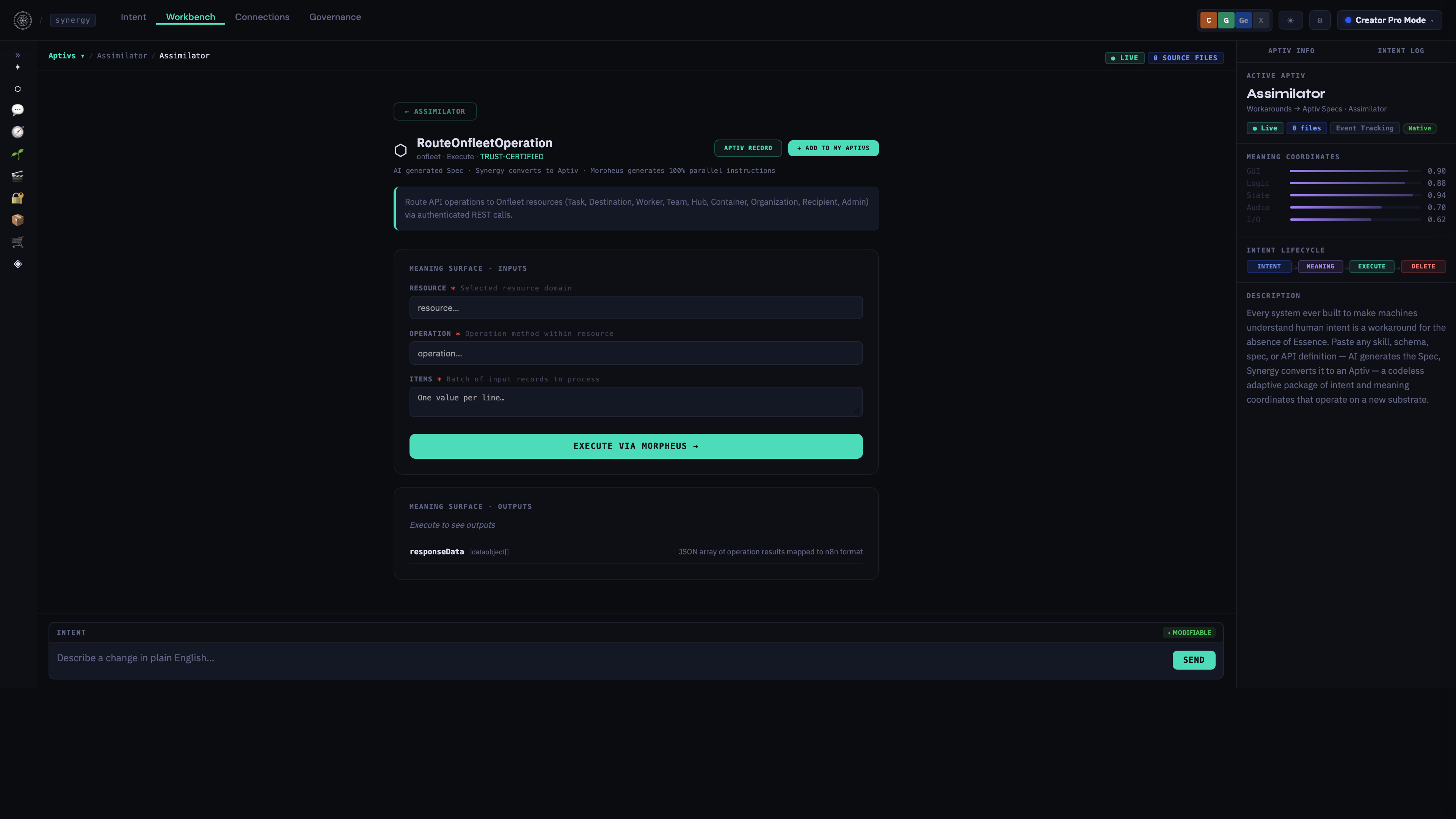The width and height of the screenshot is (1456, 819).
Task: Open the compass sidebar icon
Action: click(17, 132)
